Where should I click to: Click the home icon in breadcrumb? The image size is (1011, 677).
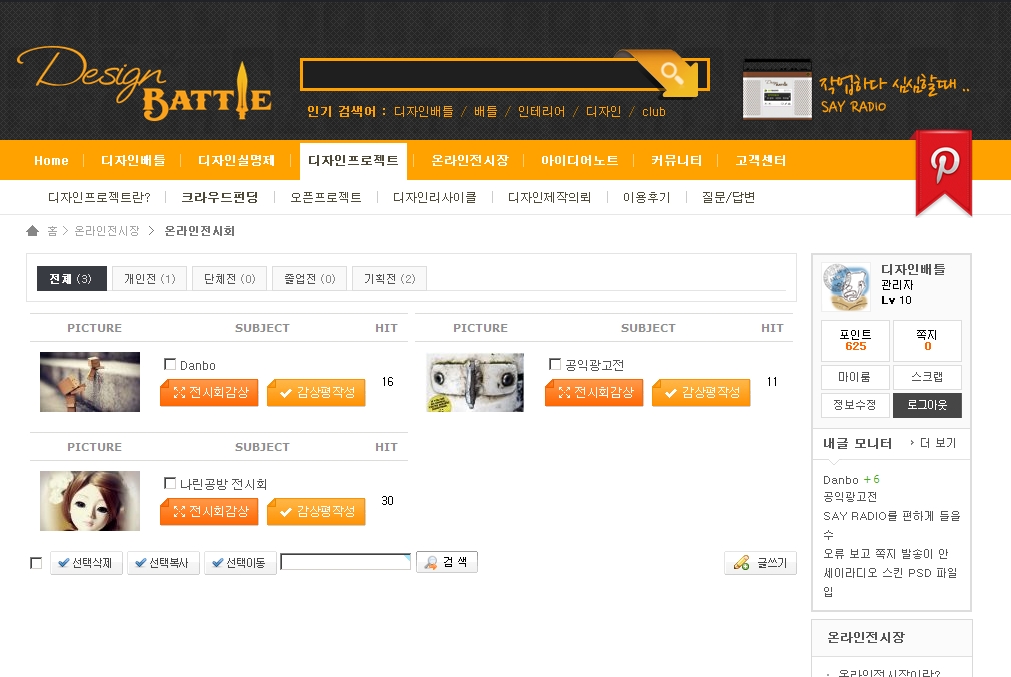click(x=33, y=231)
